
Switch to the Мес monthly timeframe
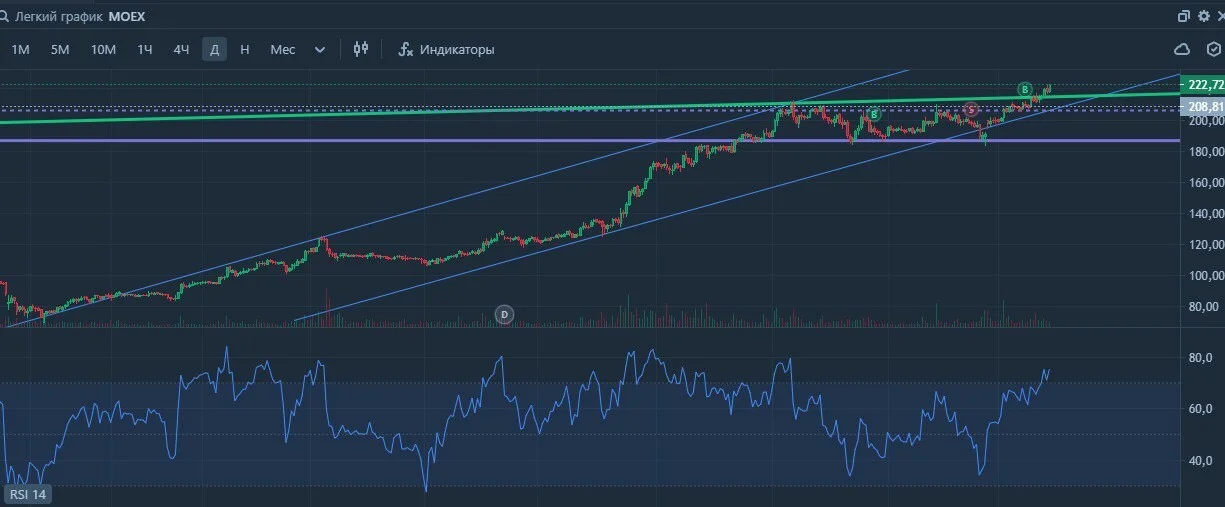point(283,49)
